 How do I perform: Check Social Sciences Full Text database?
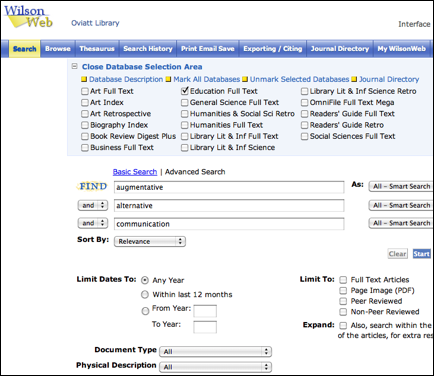tap(304, 137)
